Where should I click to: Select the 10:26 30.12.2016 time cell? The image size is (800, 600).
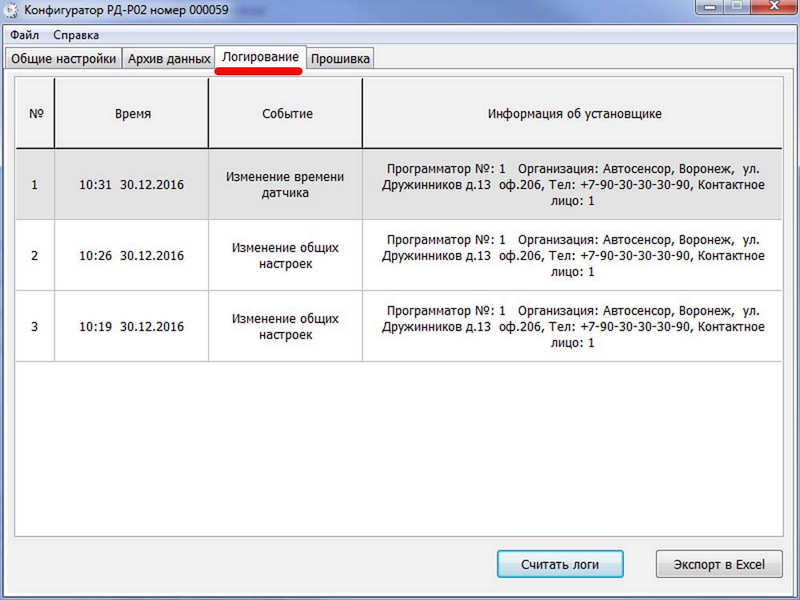pyautogui.click(x=132, y=256)
